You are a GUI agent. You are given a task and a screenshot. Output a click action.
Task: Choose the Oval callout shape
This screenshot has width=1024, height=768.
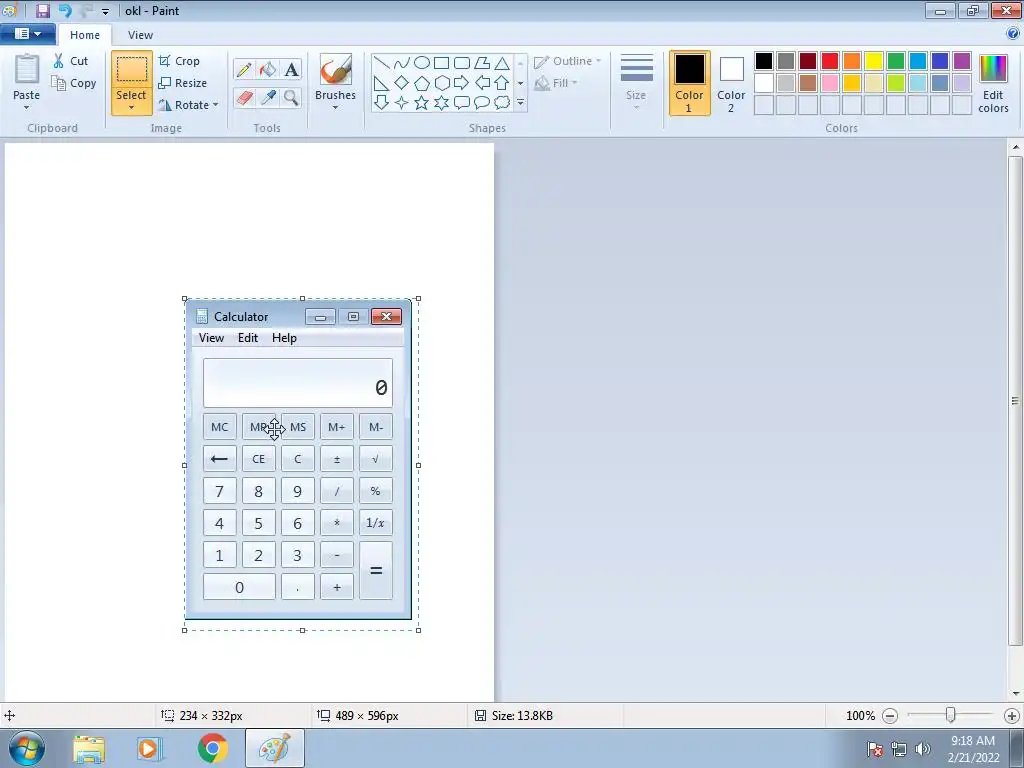tap(482, 103)
